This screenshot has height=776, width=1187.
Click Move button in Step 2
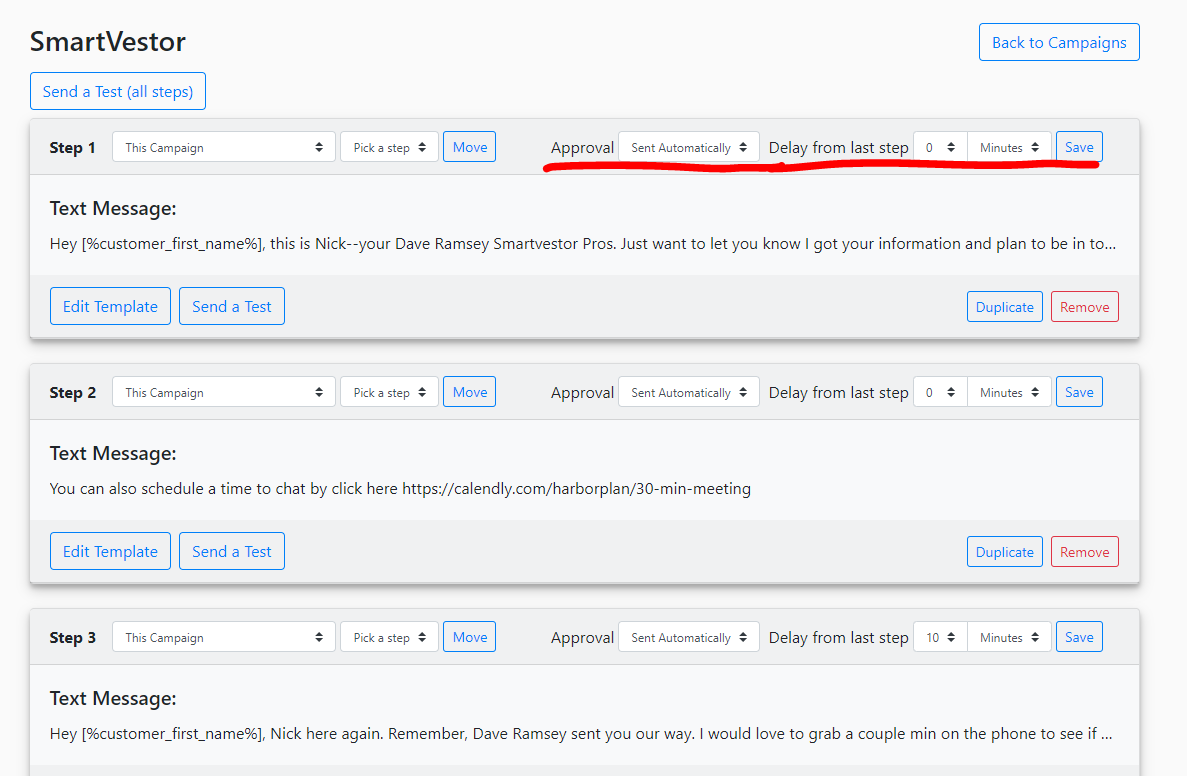tap(469, 392)
